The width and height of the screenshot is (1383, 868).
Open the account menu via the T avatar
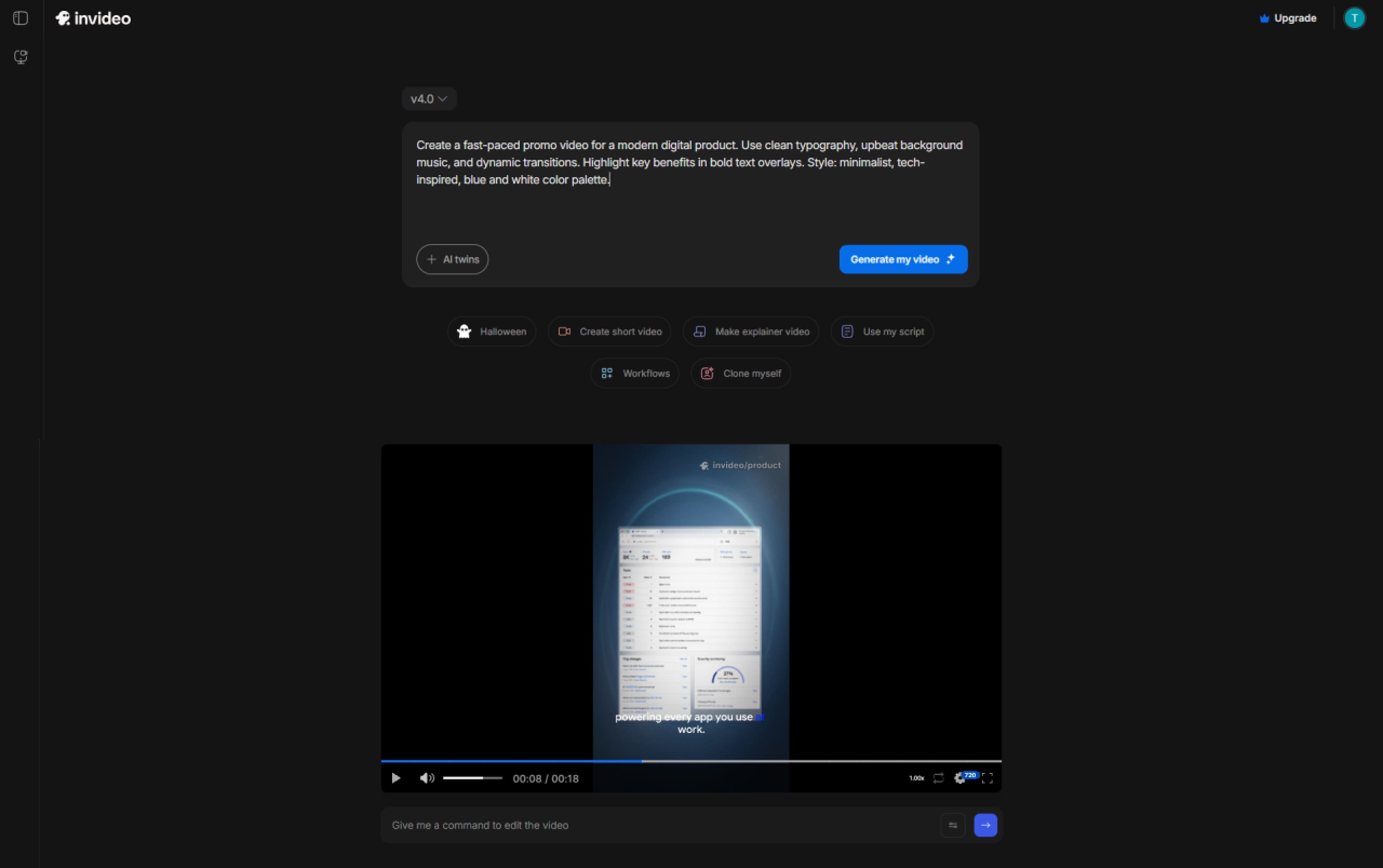click(1353, 18)
